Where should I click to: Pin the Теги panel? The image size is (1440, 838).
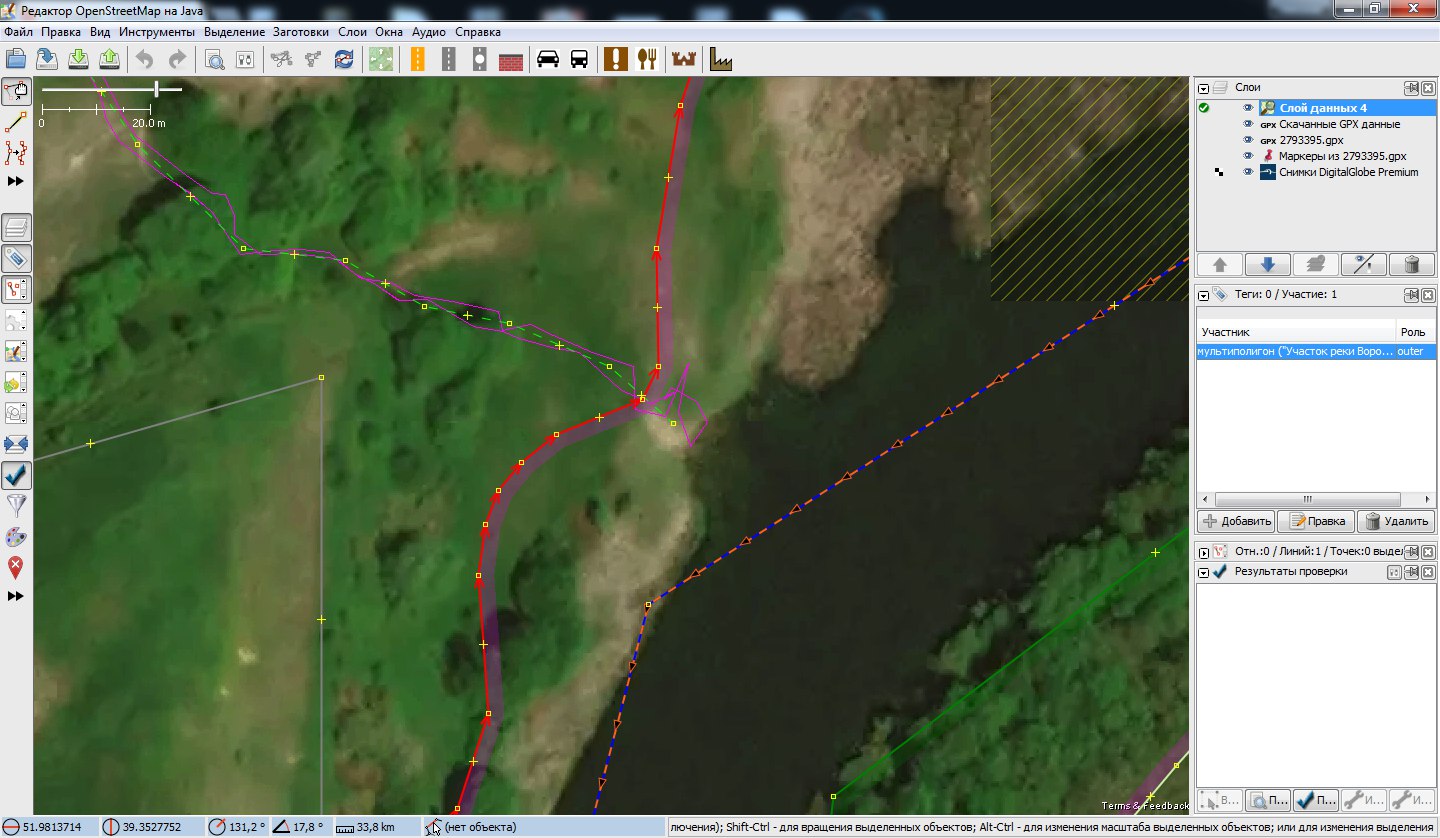[x=1412, y=295]
